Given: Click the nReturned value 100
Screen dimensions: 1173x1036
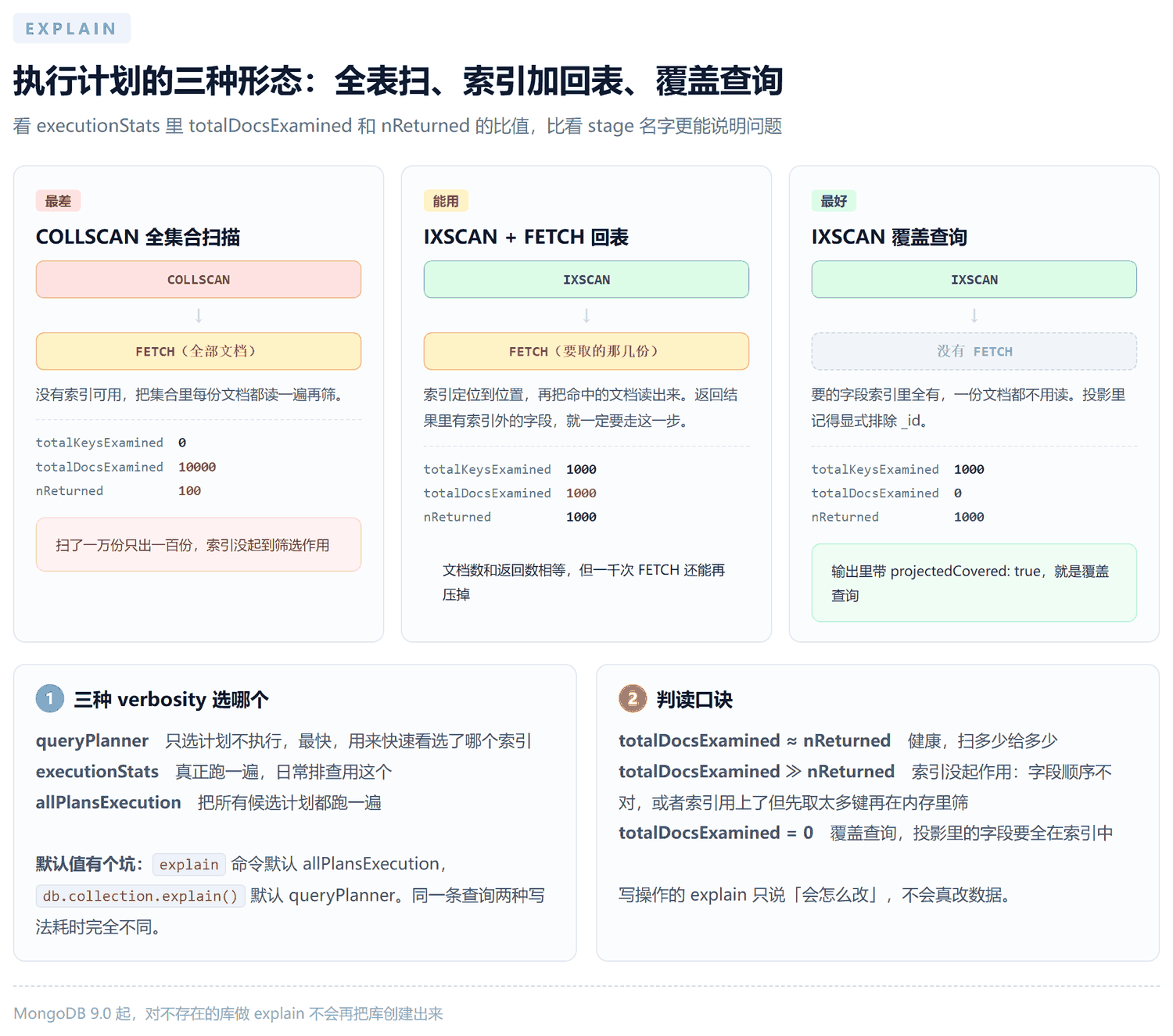Looking at the screenshot, I should (x=189, y=491).
